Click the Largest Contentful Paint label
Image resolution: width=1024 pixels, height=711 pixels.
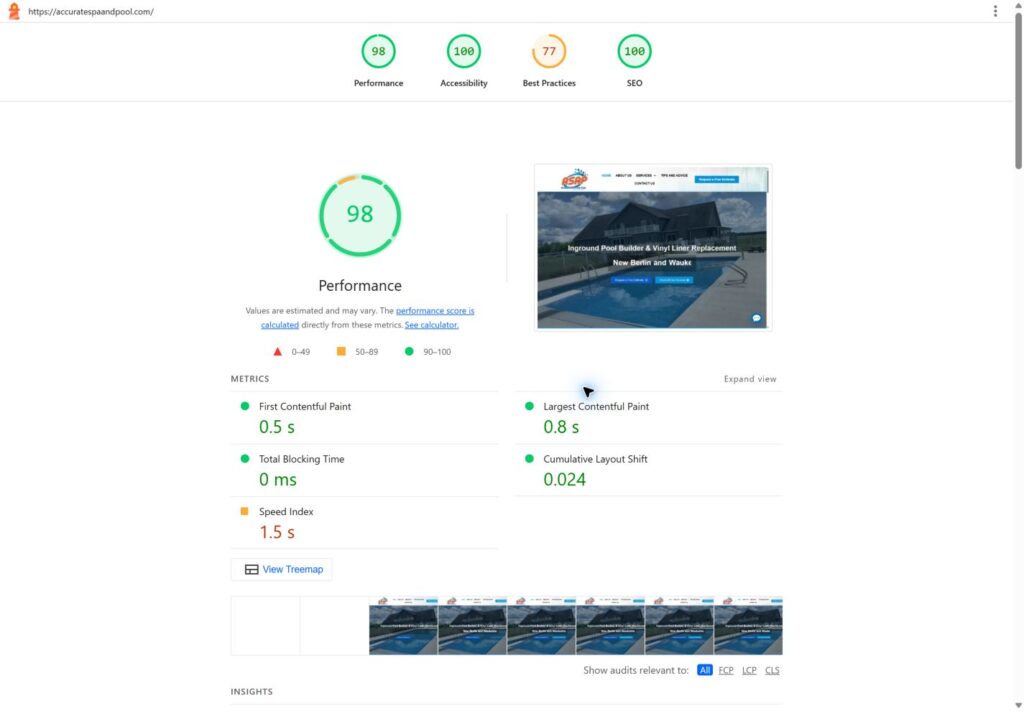tap(596, 406)
